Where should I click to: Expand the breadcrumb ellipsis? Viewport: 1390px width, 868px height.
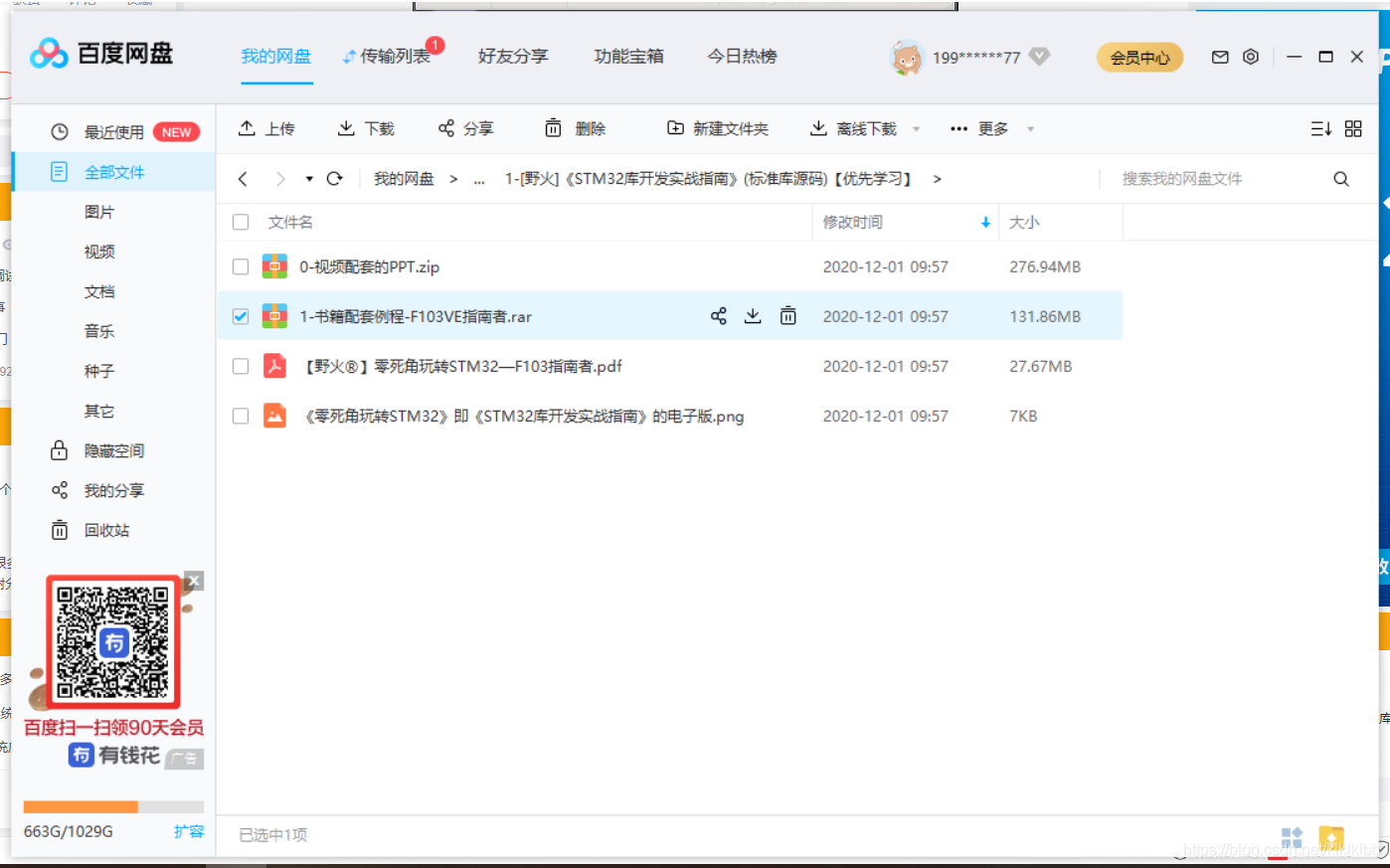479,180
